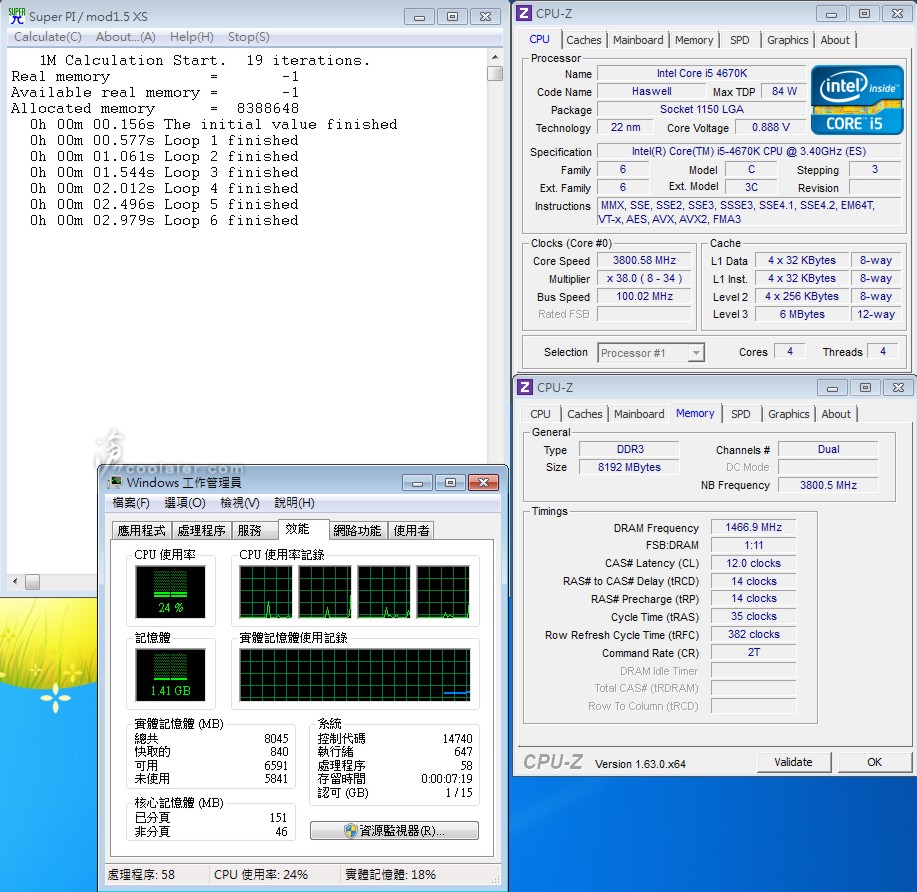Select About tab in upper CPU-Z window
Screen dimensions: 917x892
(x=835, y=40)
